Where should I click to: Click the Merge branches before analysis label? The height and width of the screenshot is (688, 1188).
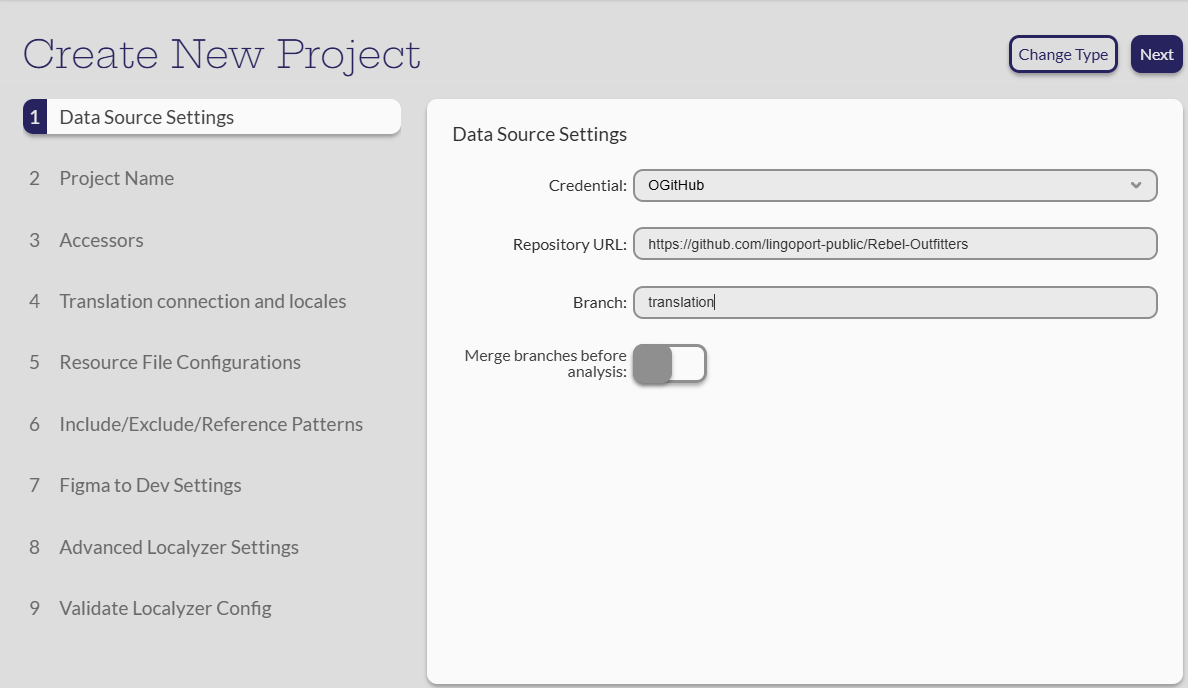546,364
